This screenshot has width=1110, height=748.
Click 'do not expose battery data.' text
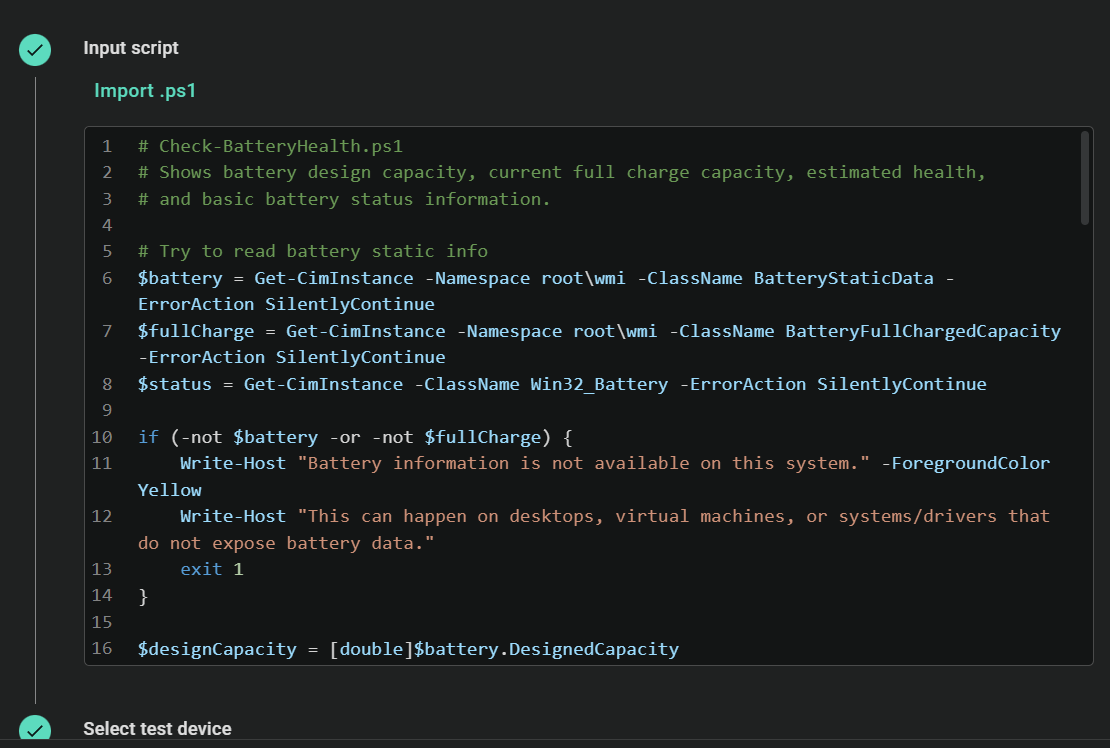(x=286, y=543)
